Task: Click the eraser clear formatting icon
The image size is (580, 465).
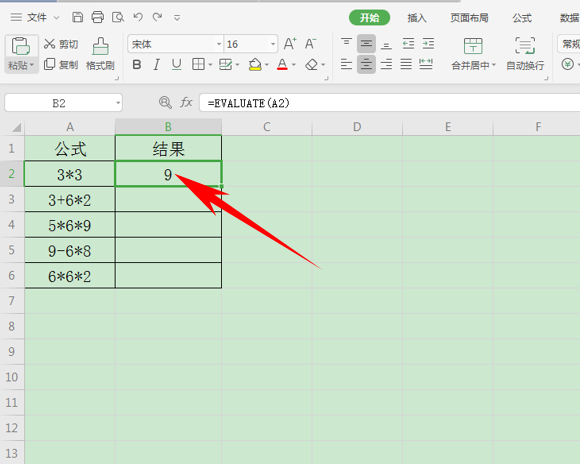Action: coord(311,65)
